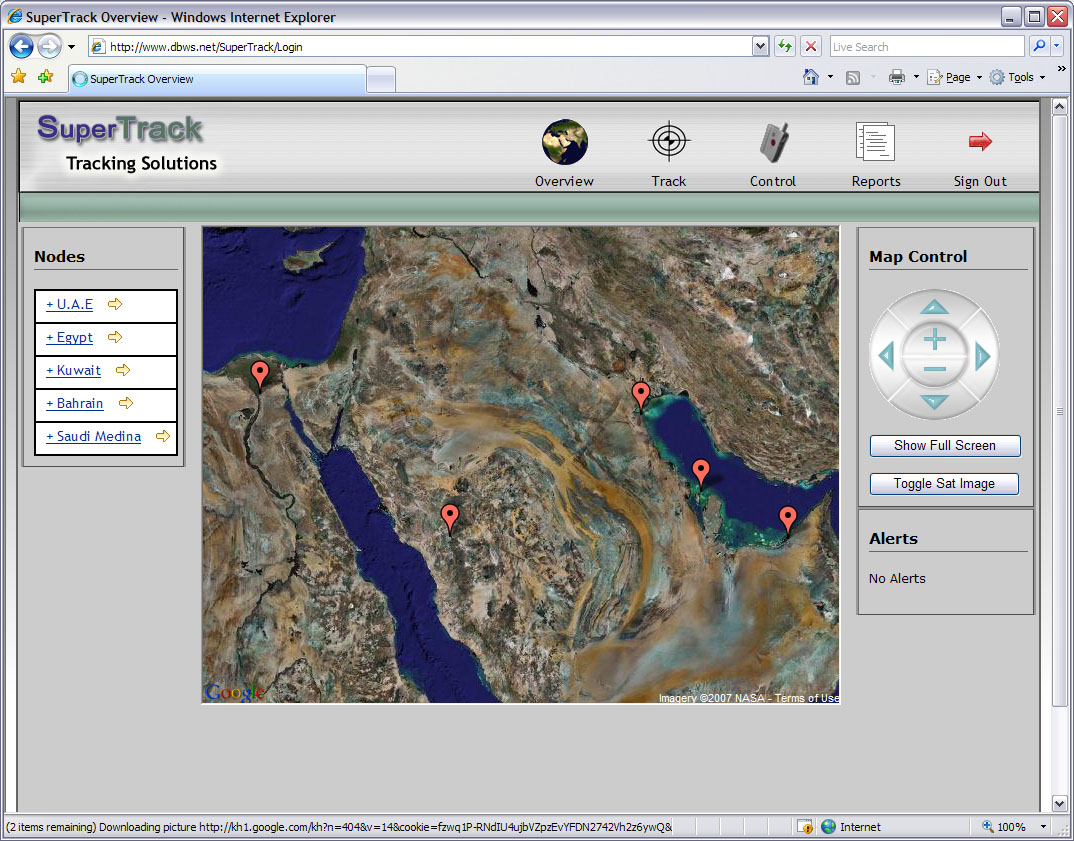Go to the Reports menu label
This screenshot has width=1074, height=841.
tap(876, 181)
